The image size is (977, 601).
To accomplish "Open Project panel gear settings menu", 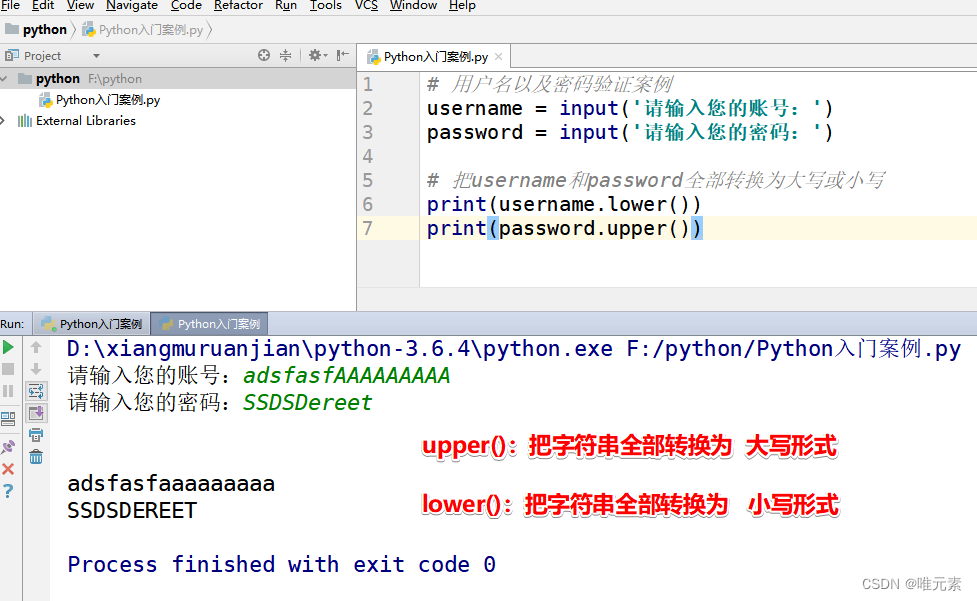I will tap(317, 55).
